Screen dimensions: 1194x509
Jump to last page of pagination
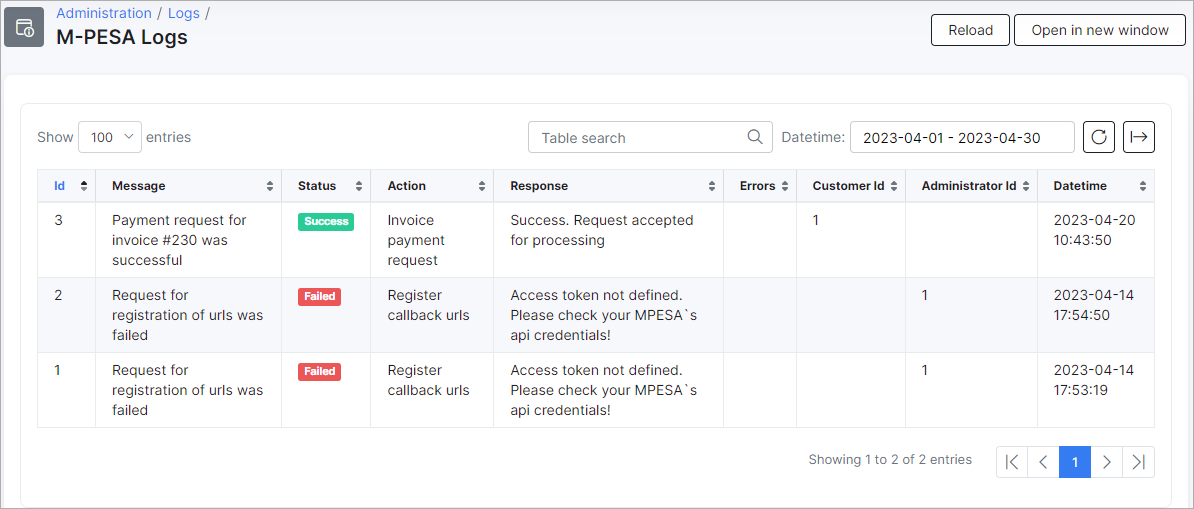(x=1138, y=462)
